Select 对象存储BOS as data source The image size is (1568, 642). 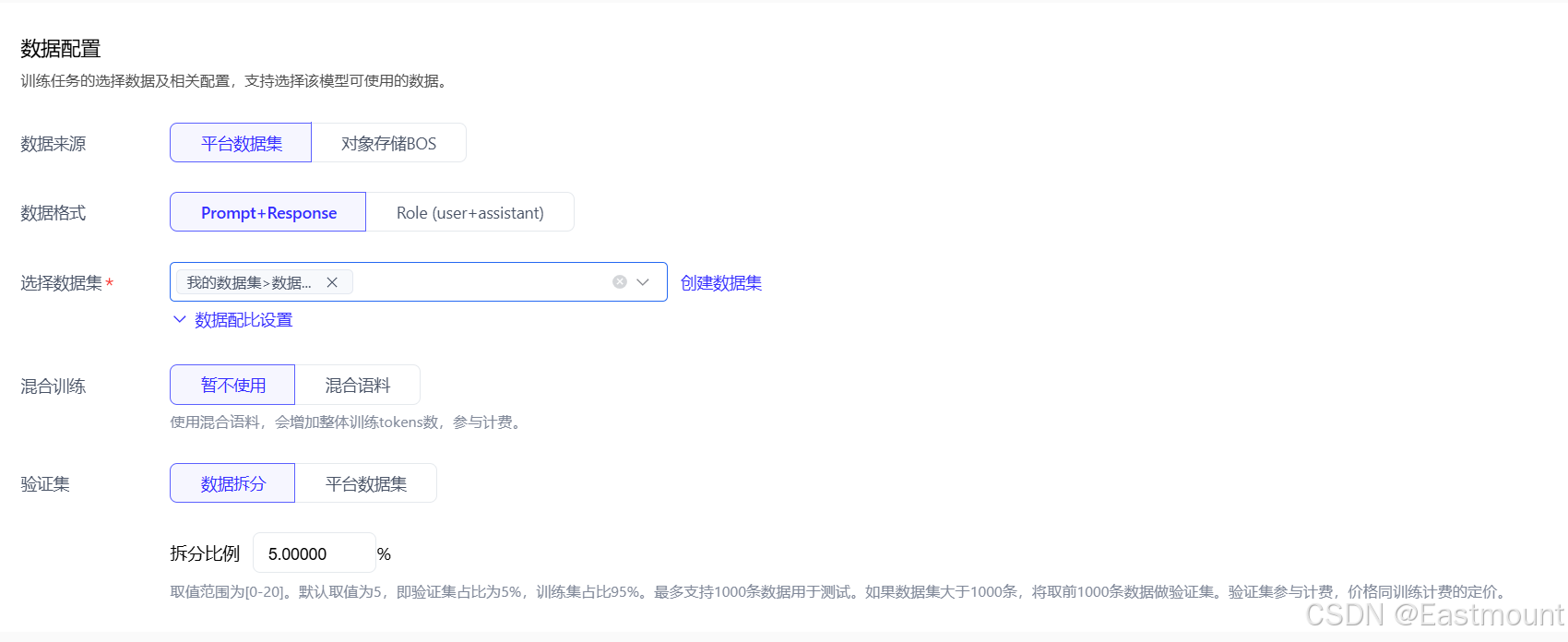388,143
